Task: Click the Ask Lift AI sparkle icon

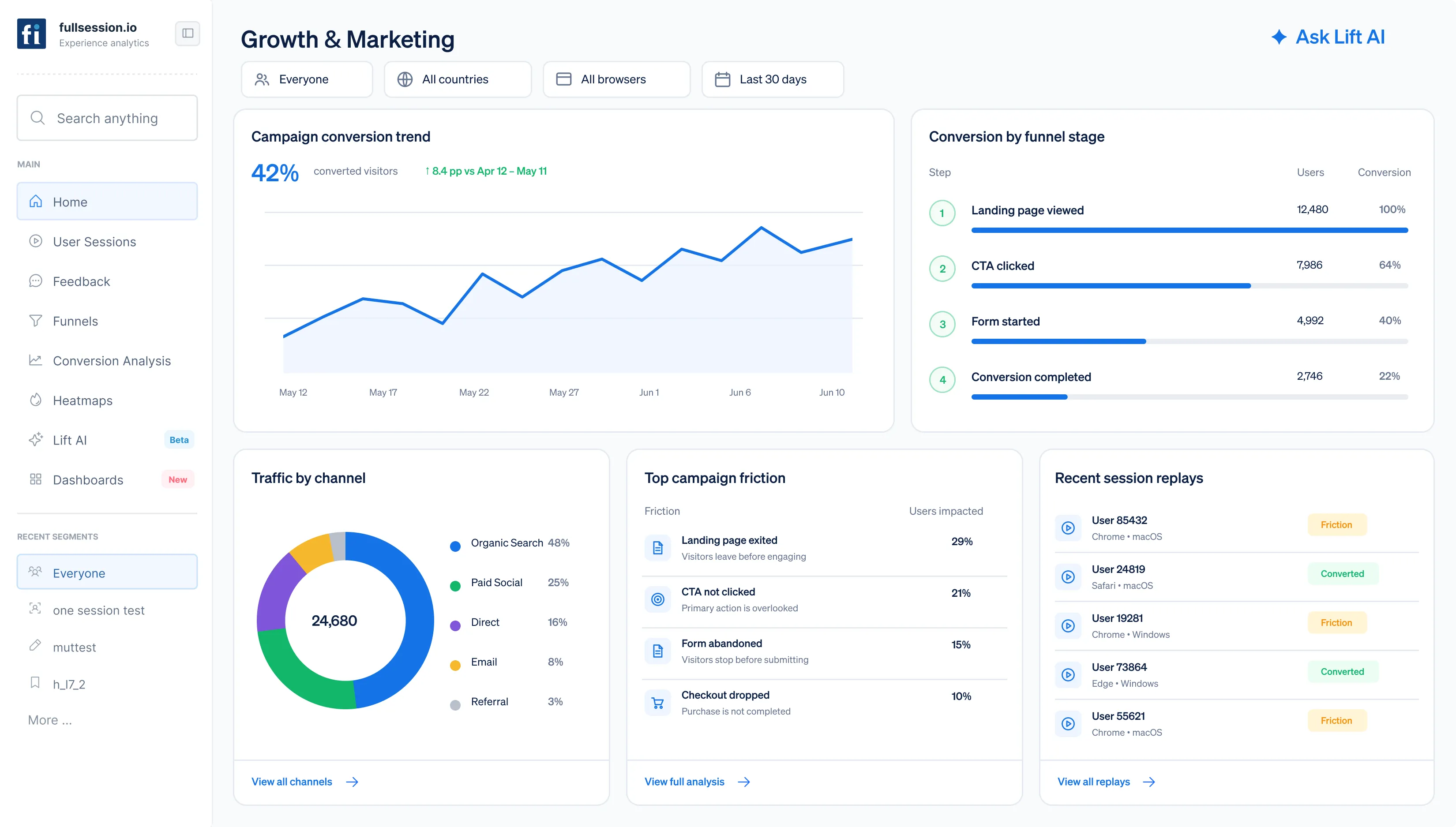Action: point(1279,37)
